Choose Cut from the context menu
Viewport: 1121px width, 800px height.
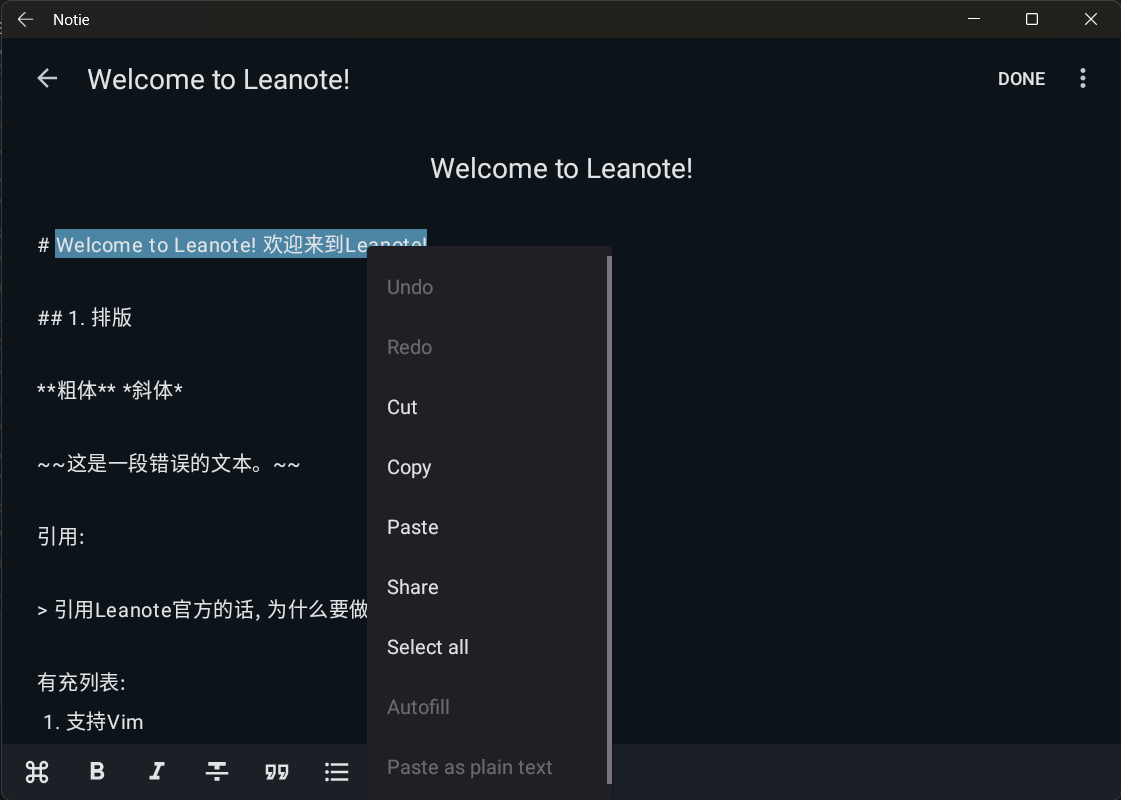click(x=488, y=407)
